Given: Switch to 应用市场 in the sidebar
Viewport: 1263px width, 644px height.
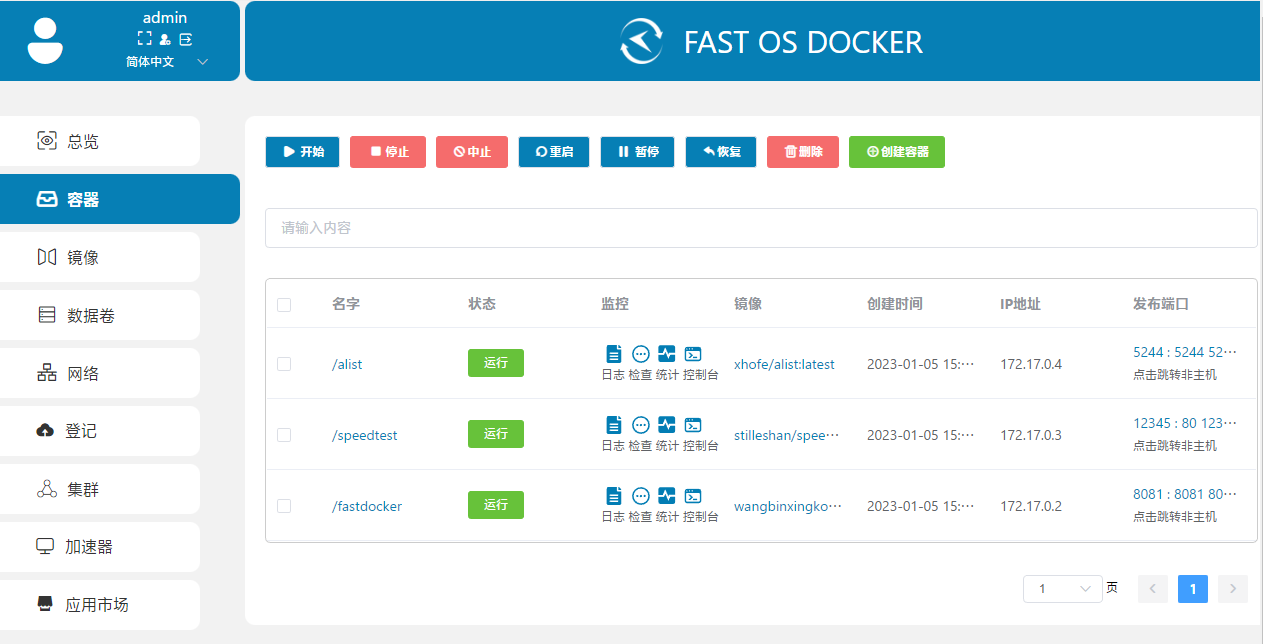Looking at the screenshot, I should pos(100,605).
